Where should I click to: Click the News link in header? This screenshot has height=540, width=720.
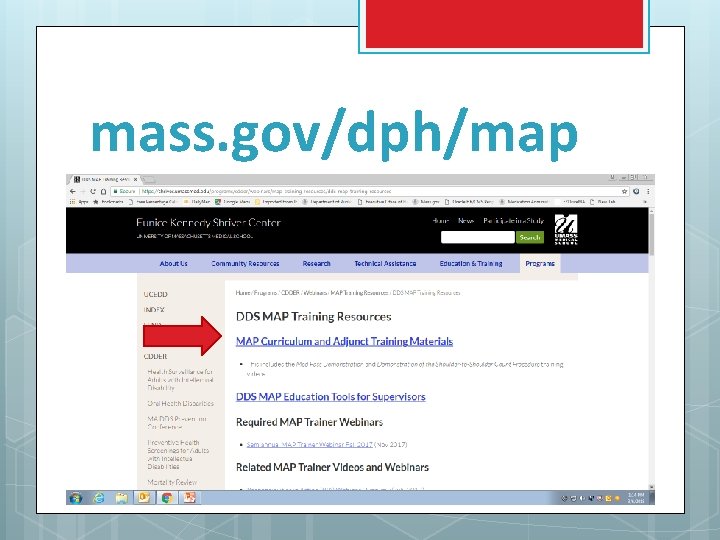[466, 221]
